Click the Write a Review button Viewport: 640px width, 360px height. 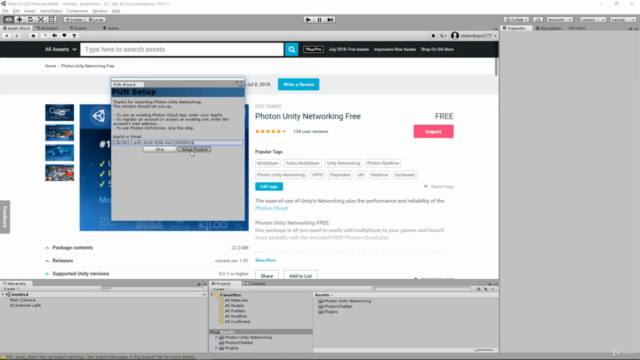[299, 84]
